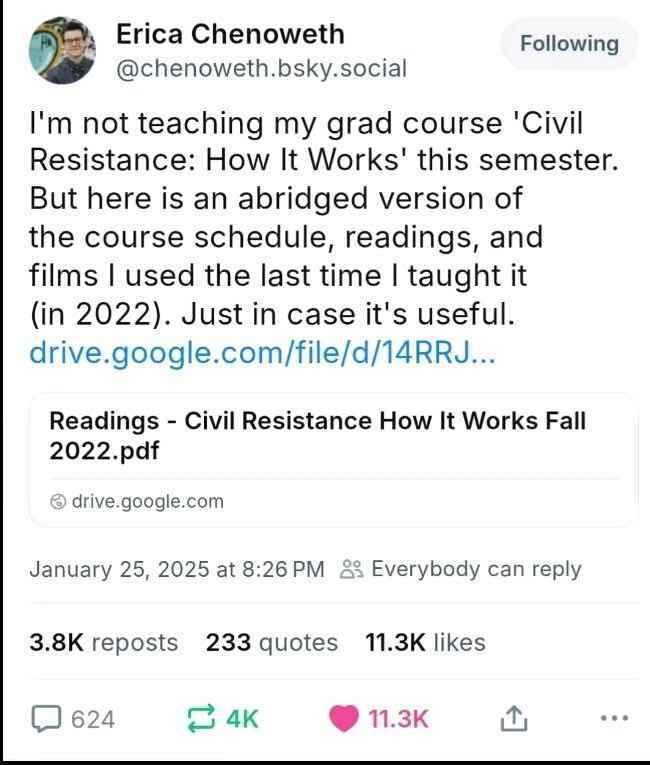Click the Everybody can reply people icon
Image resolution: width=650 pixels, height=765 pixels.
point(351,569)
